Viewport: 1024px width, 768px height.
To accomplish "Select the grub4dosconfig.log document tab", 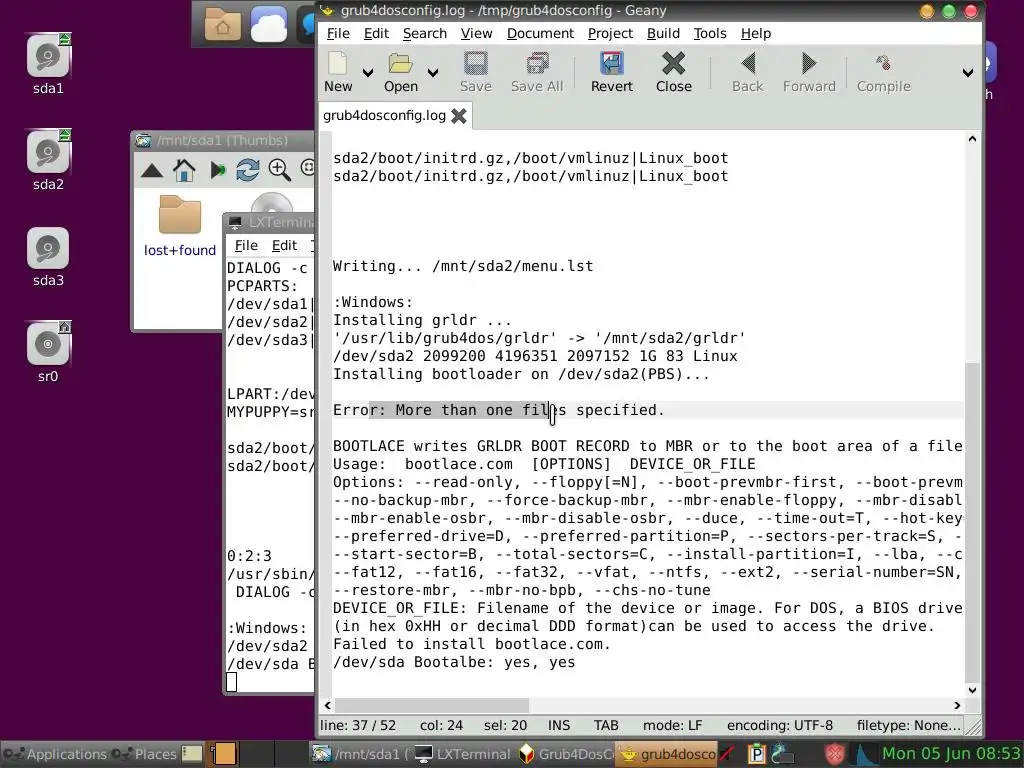I will tap(384, 116).
